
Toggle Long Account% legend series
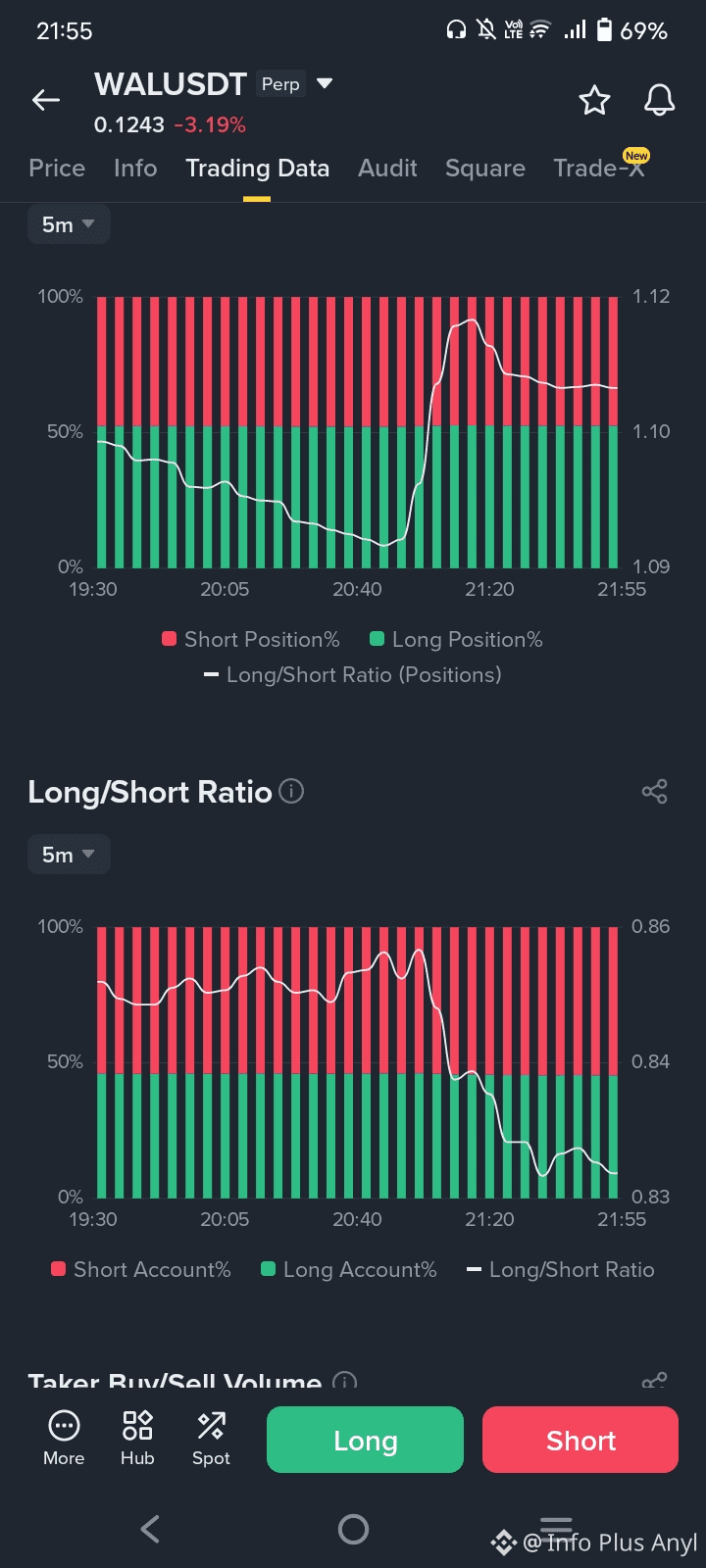(349, 1270)
